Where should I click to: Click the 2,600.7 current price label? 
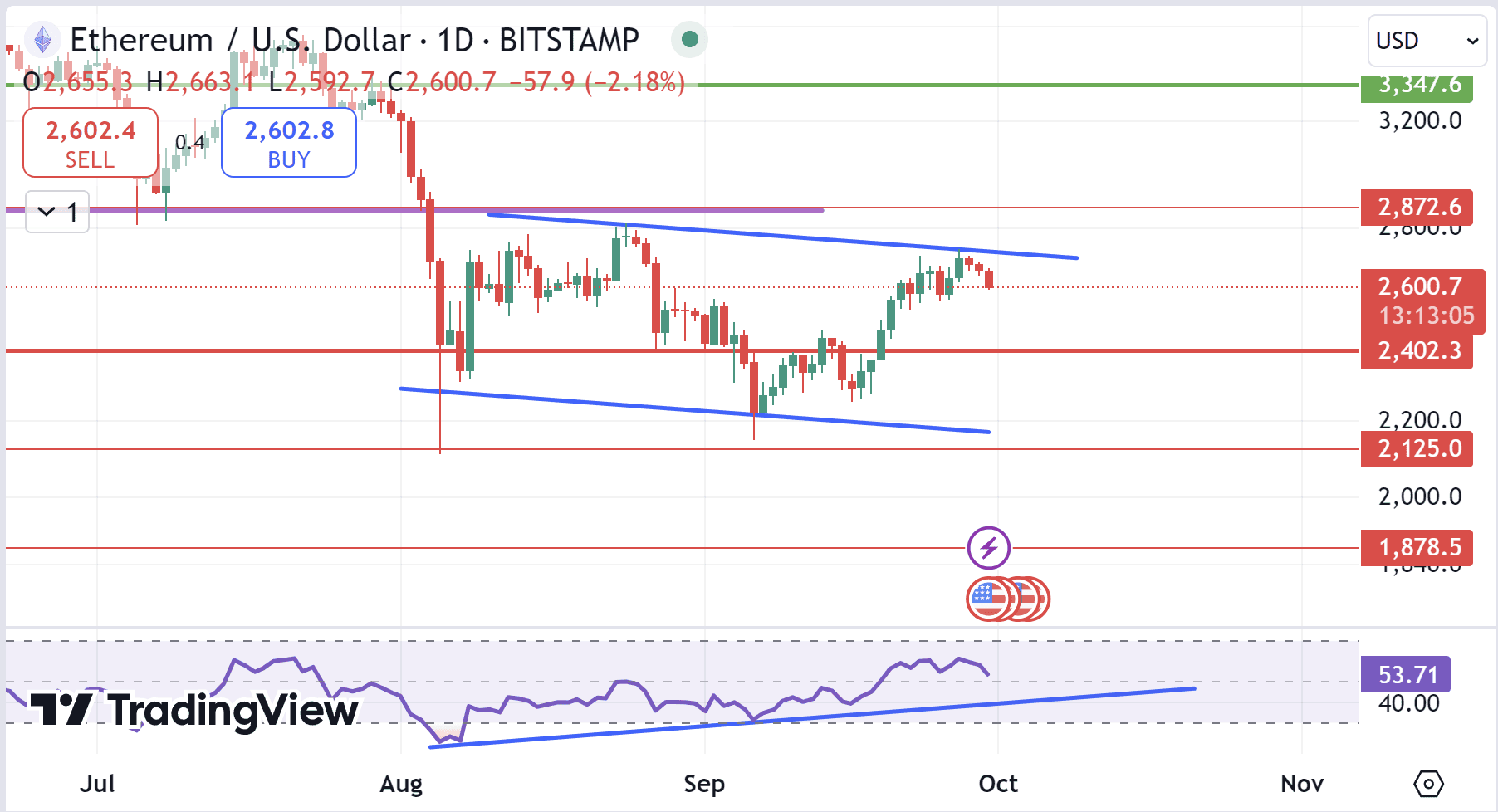[1420, 287]
